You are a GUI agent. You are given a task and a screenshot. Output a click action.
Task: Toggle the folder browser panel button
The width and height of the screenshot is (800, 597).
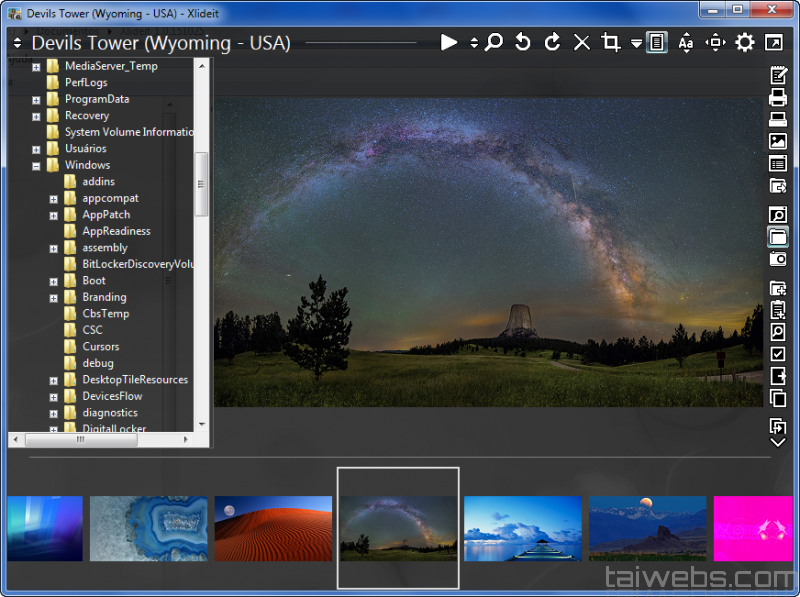coord(778,237)
